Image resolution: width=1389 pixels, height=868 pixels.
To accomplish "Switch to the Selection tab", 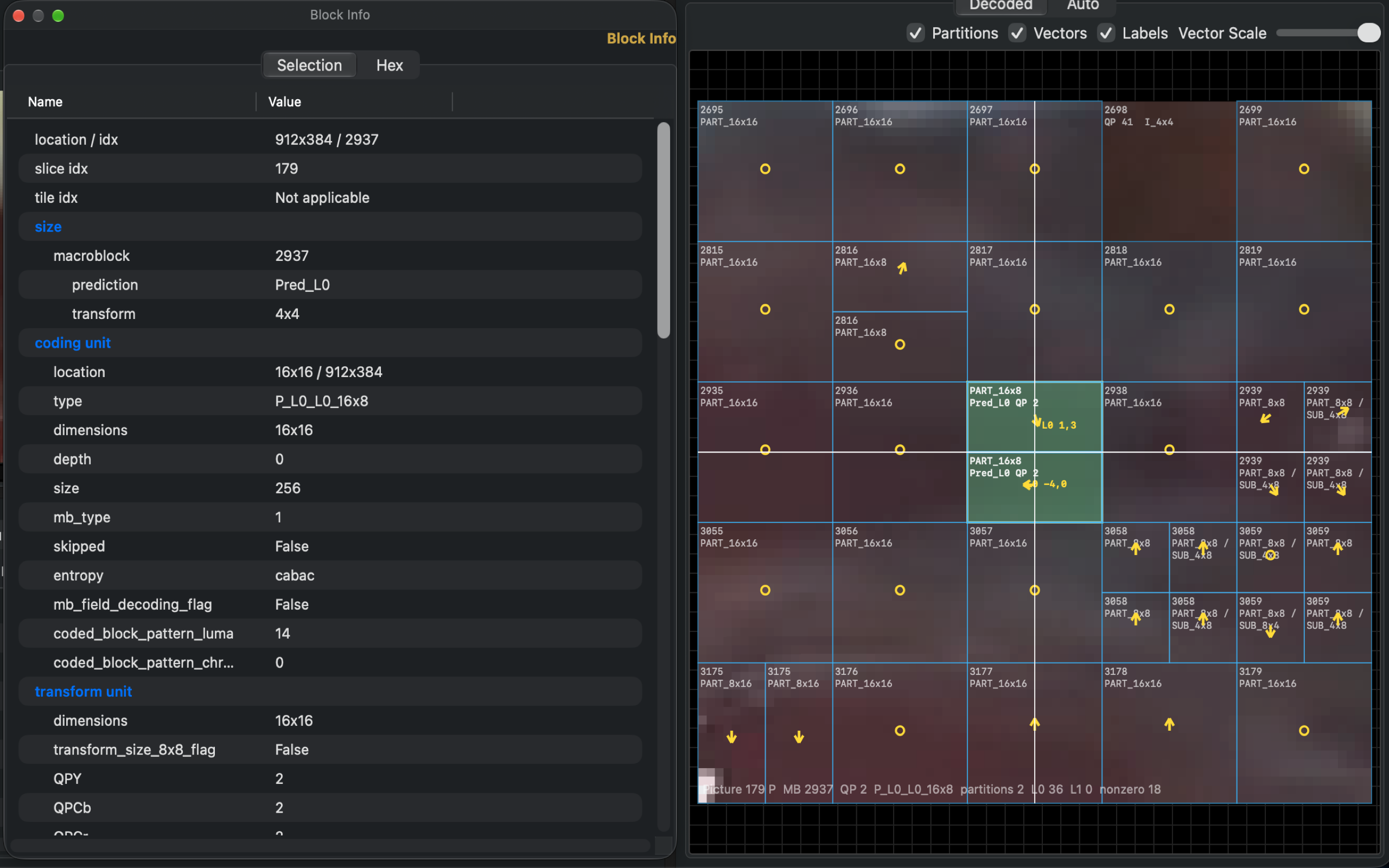I will coord(309,66).
